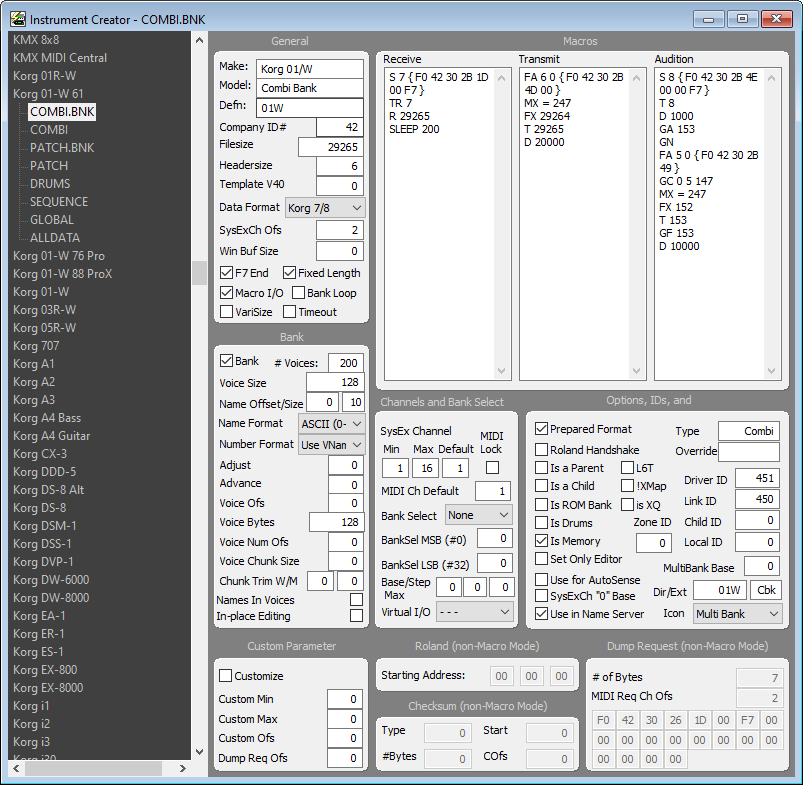Click the Link ID field

(757, 499)
